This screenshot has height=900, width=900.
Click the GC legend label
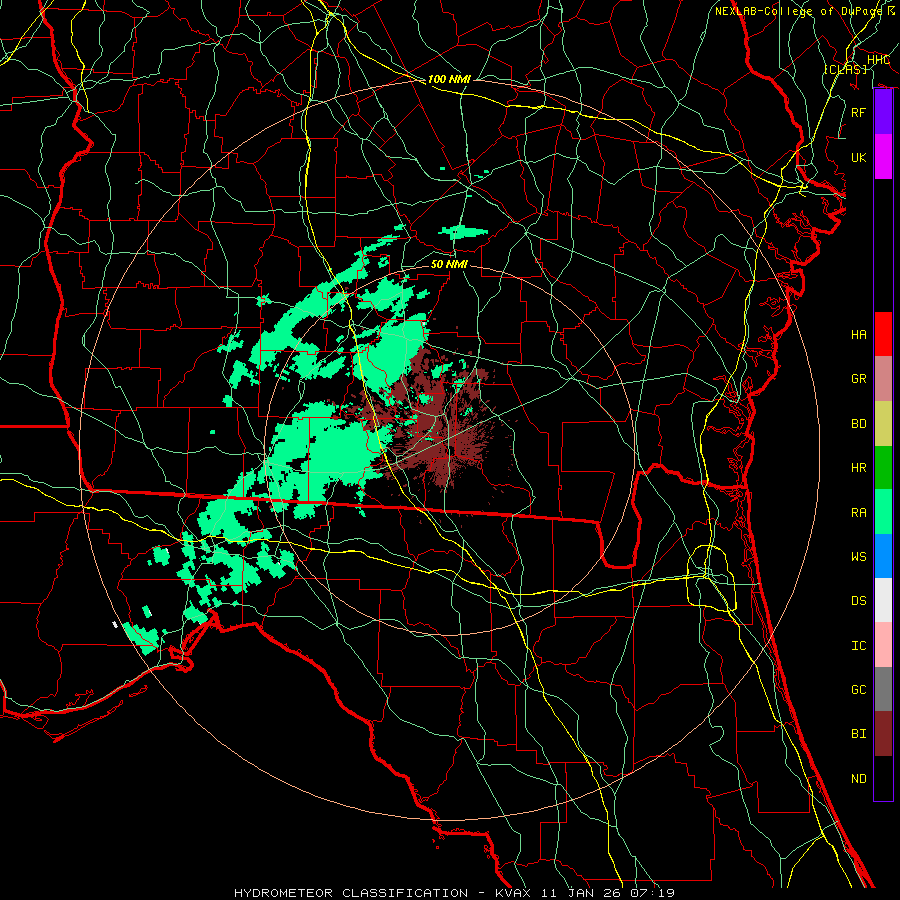tap(858, 689)
